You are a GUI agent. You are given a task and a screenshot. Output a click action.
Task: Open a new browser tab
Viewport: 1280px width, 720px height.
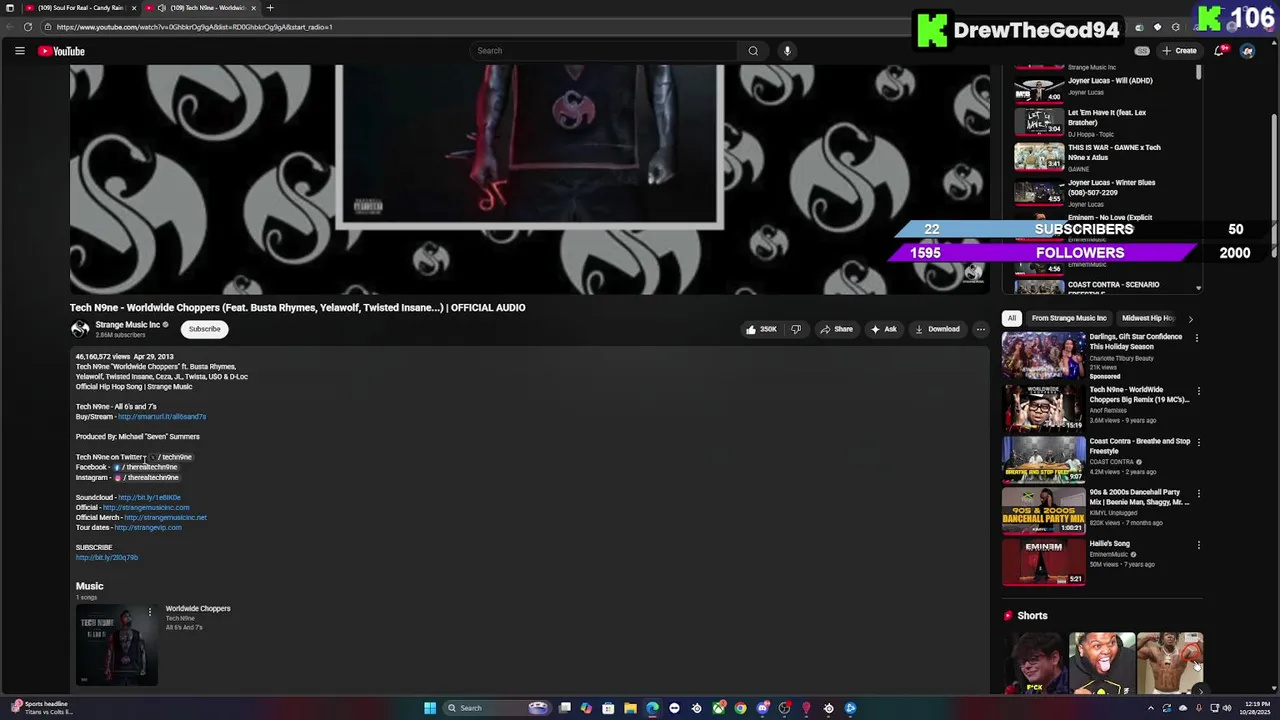point(269,8)
